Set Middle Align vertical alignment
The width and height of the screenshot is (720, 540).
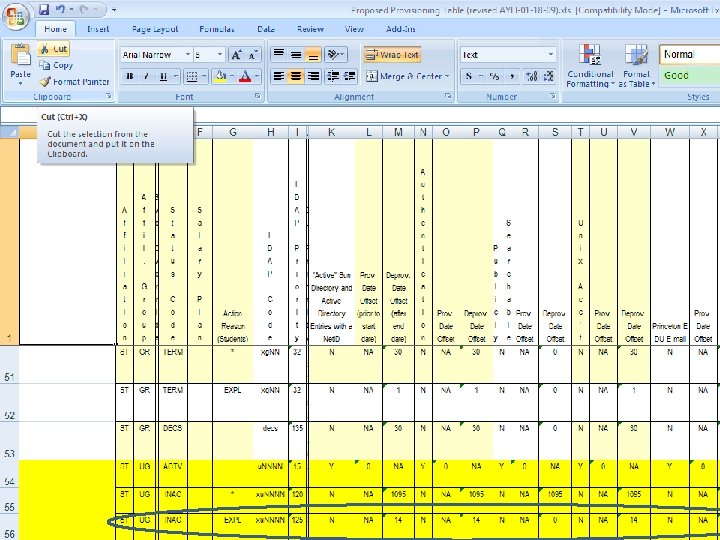tap(296, 54)
